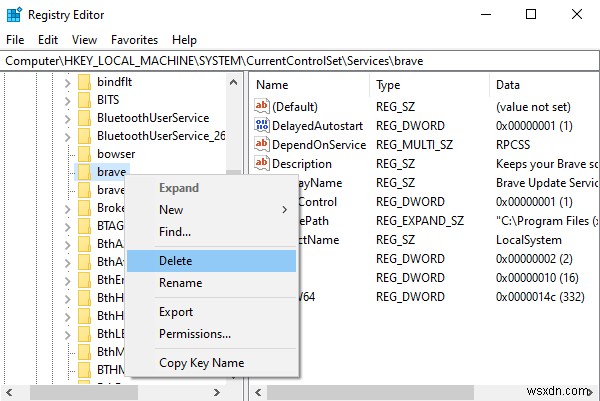Viewport: 600px width, 401px height.
Task: Open the New submenu arrow in context menu
Action: click(x=284, y=210)
